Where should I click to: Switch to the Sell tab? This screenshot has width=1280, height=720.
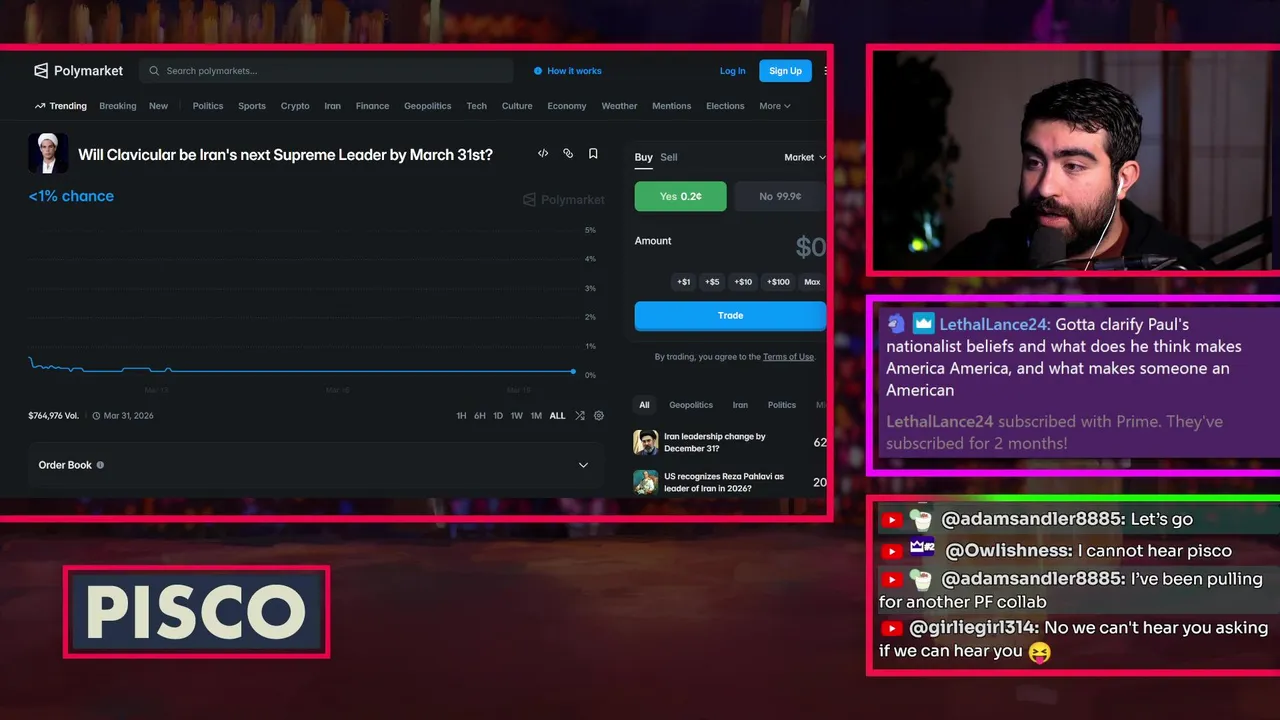[x=669, y=157]
